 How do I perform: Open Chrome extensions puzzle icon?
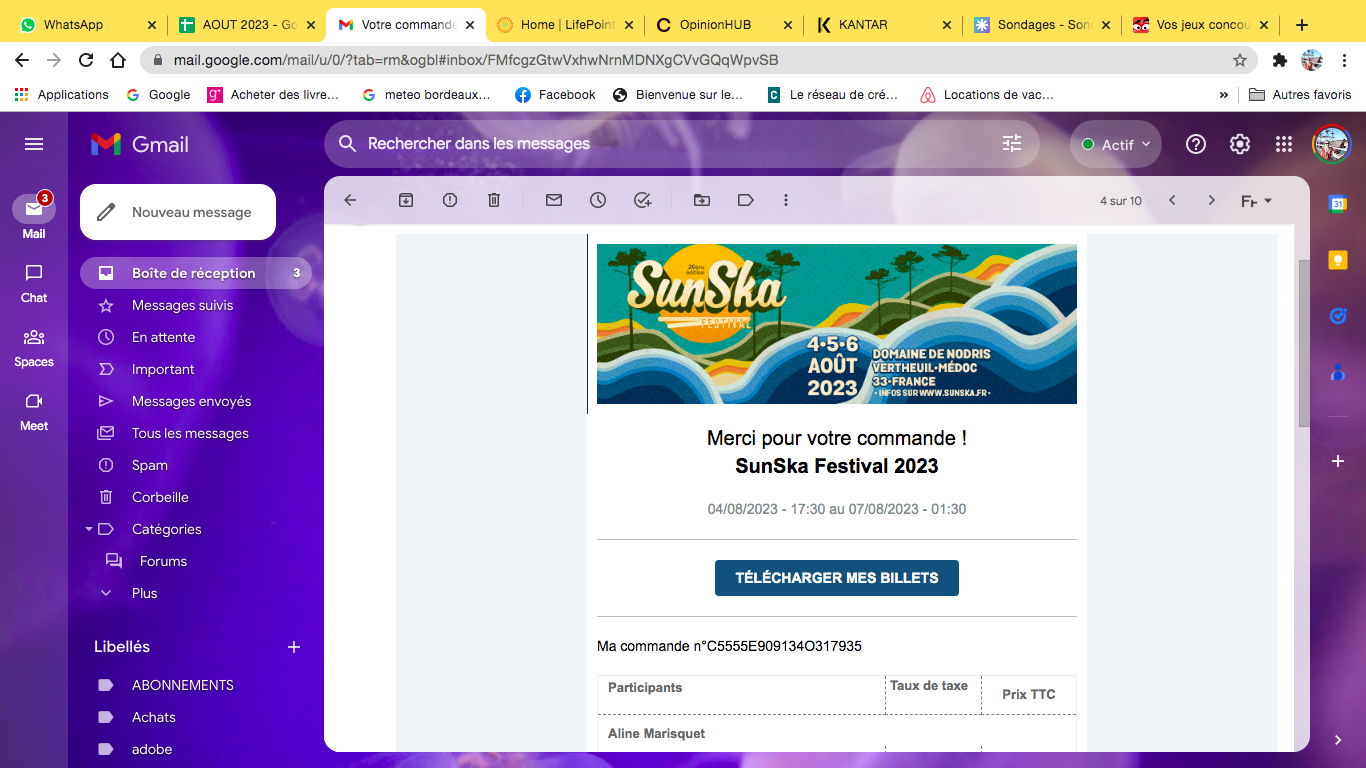[x=1280, y=60]
